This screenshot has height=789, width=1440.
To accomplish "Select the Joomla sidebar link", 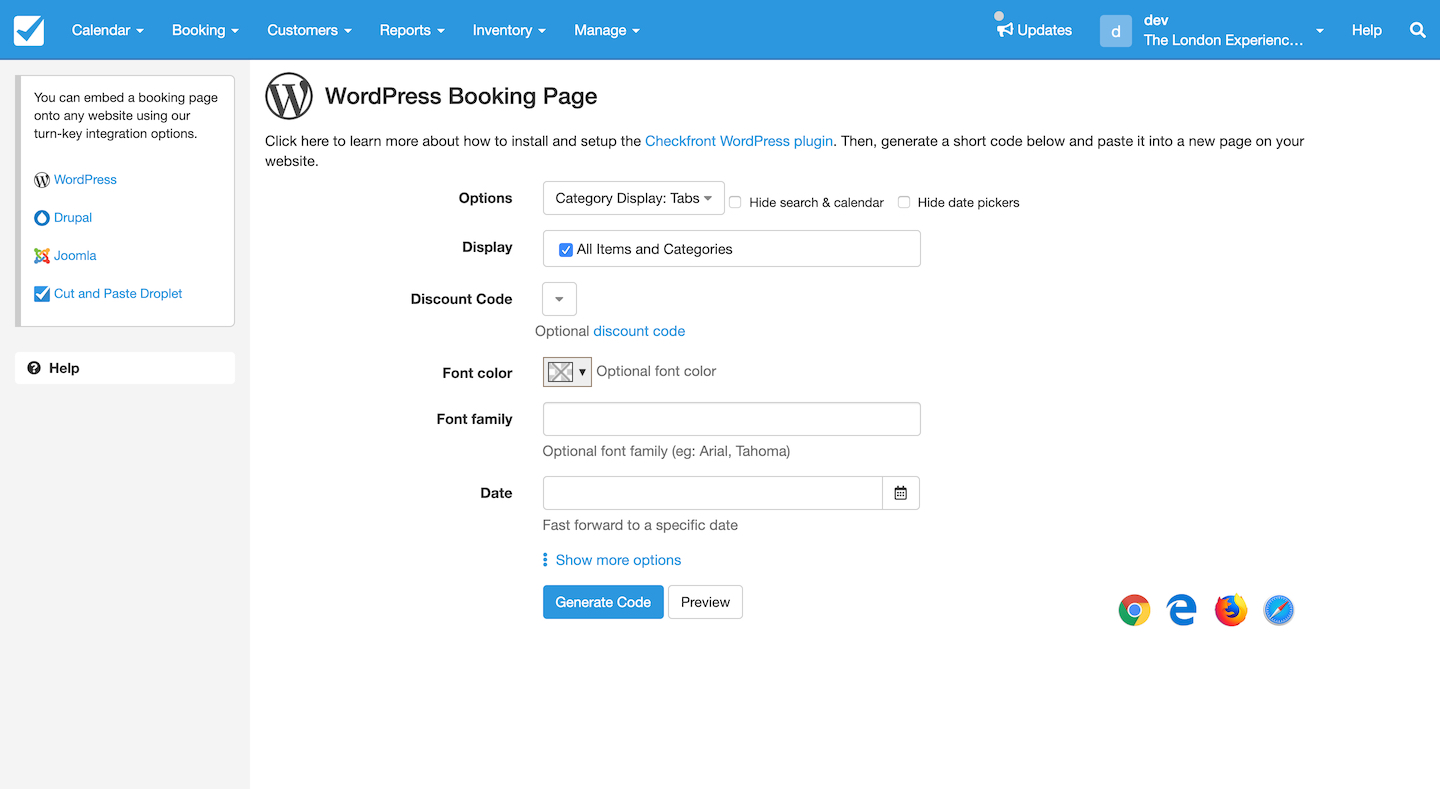I will click(x=75, y=256).
